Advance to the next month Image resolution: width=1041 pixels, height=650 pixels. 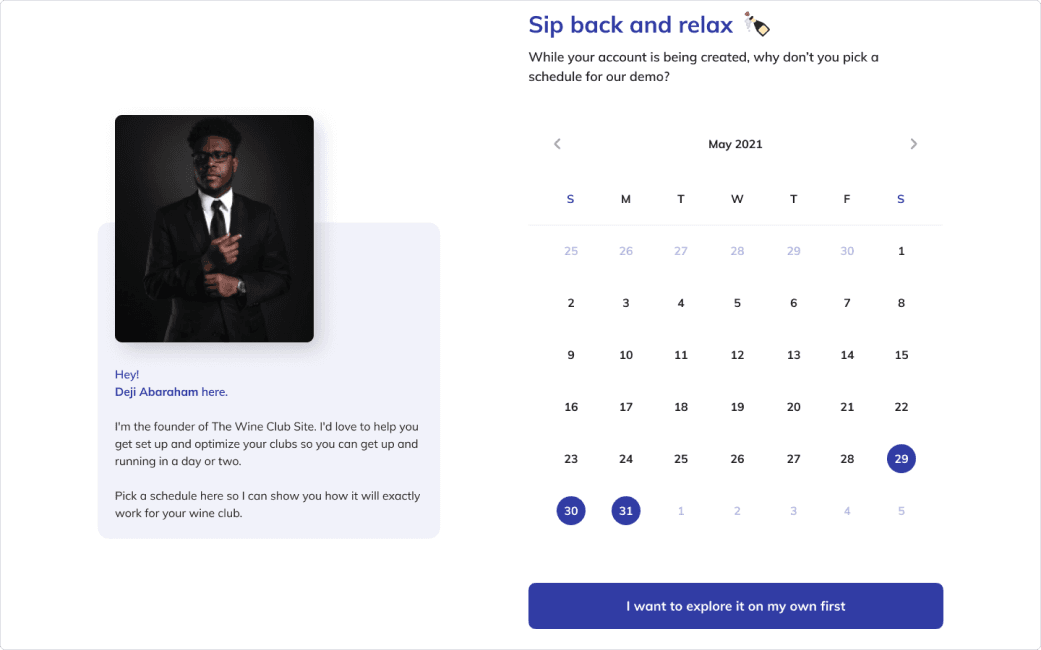(913, 144)
